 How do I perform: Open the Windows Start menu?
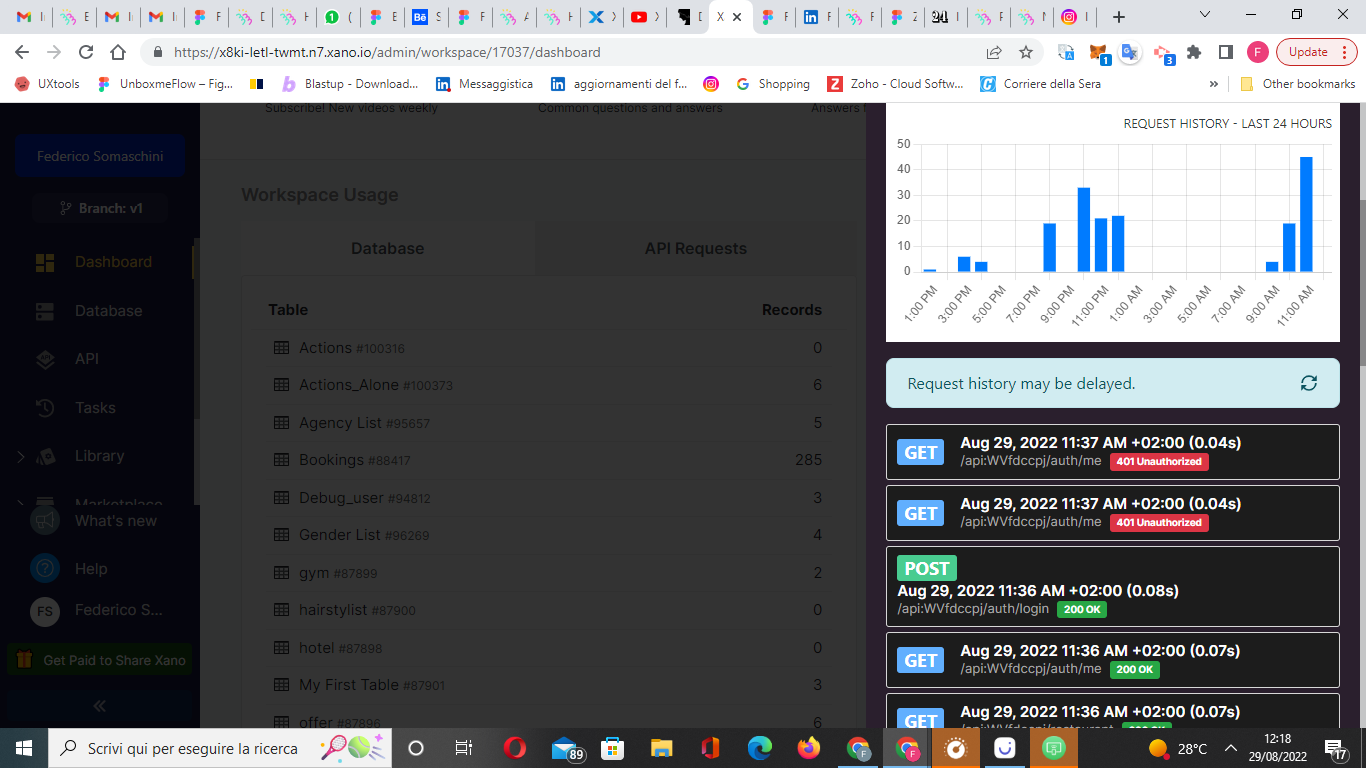(x=24, y=748)
